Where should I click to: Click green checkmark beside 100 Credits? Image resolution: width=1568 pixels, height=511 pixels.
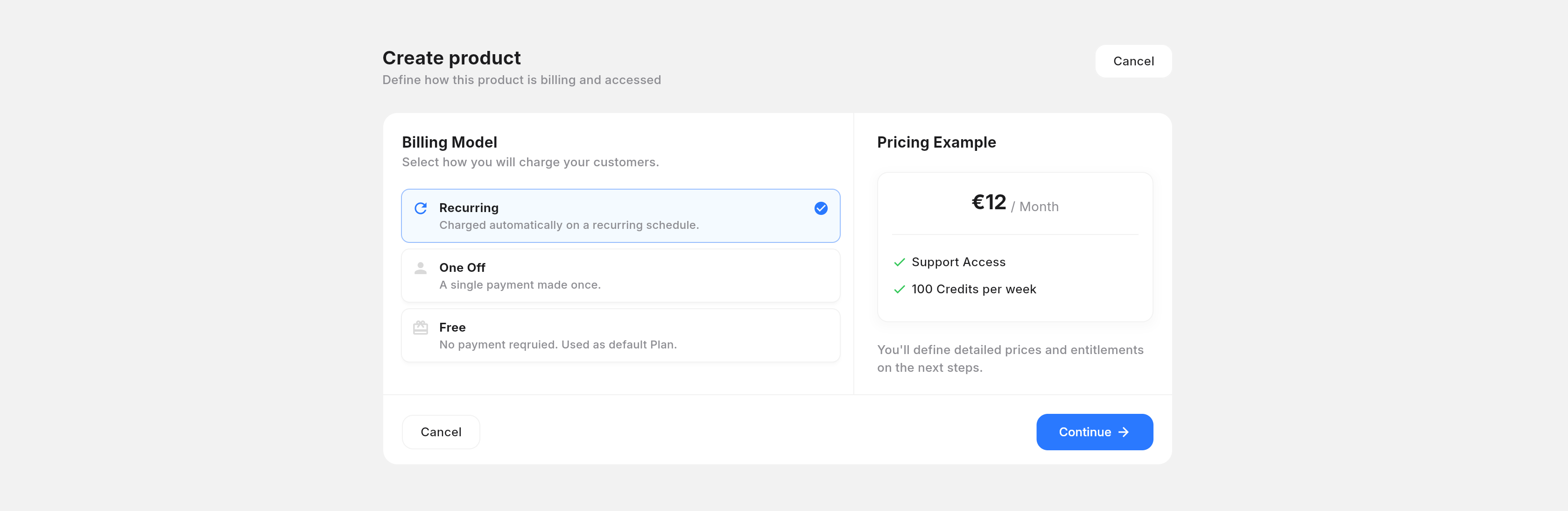click(899, 289)
